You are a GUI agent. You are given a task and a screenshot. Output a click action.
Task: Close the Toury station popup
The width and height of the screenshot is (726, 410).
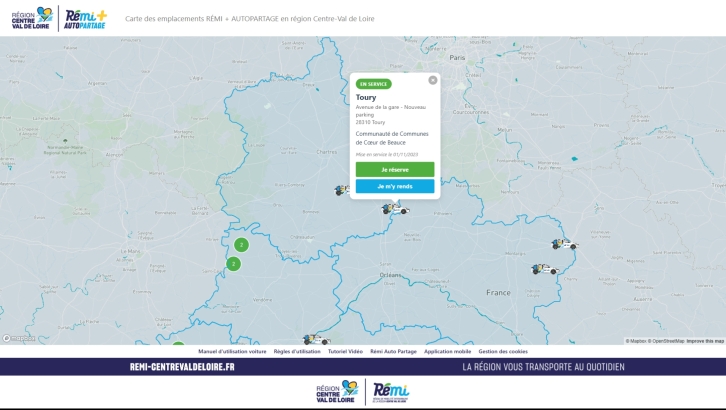point(433,80)
